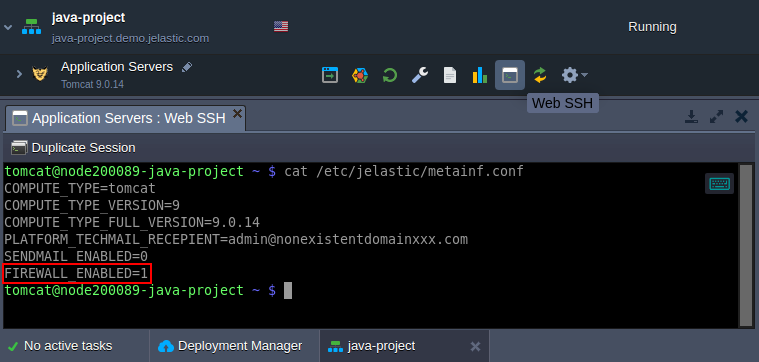Click the Application Servers layer label
The image size is (759, 362).
[117, 67]
